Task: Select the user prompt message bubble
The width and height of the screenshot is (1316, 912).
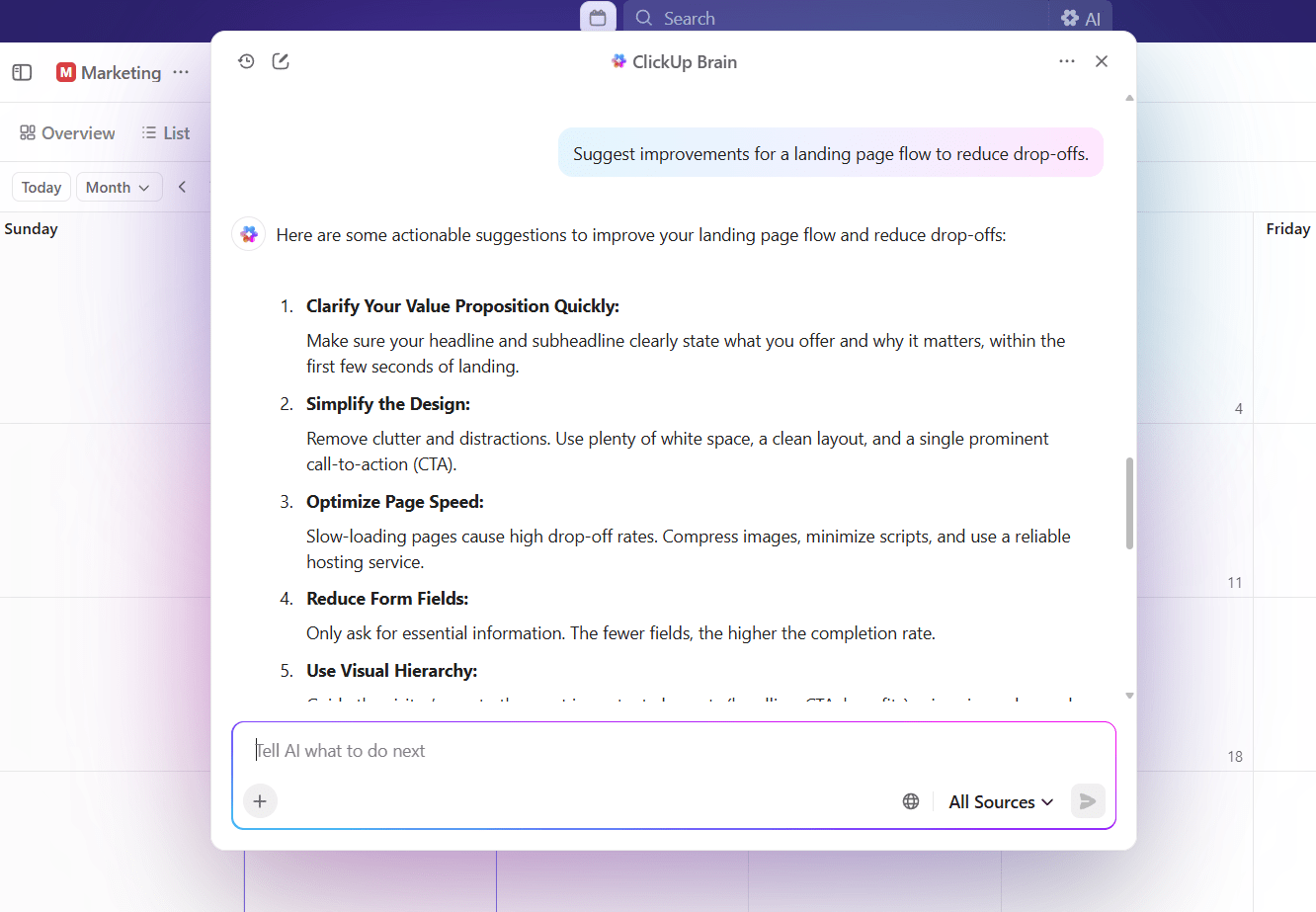Action: pyautogui.click(x=831, y=153)
